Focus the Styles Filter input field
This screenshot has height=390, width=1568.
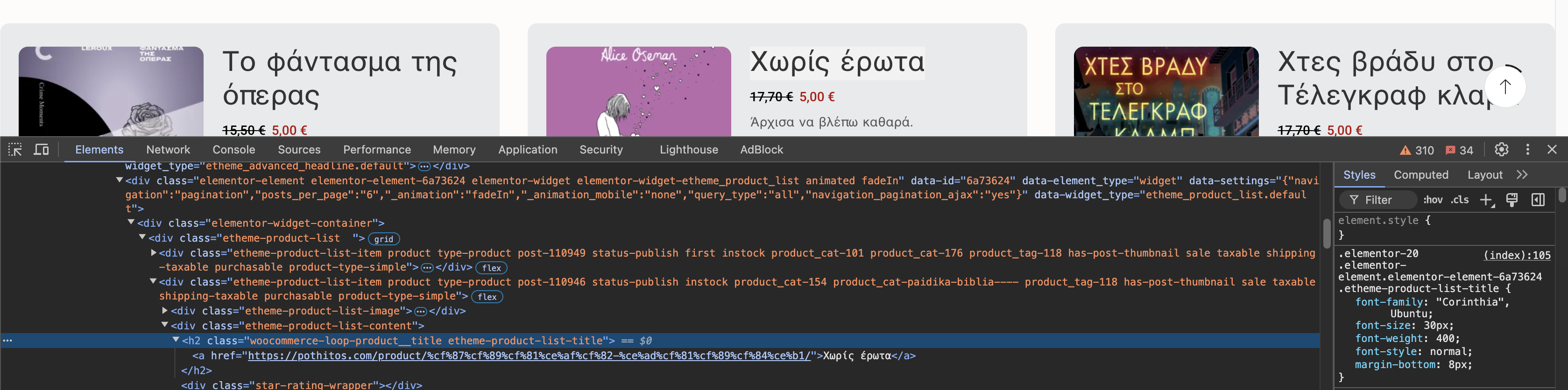[x=1378, y=200]
